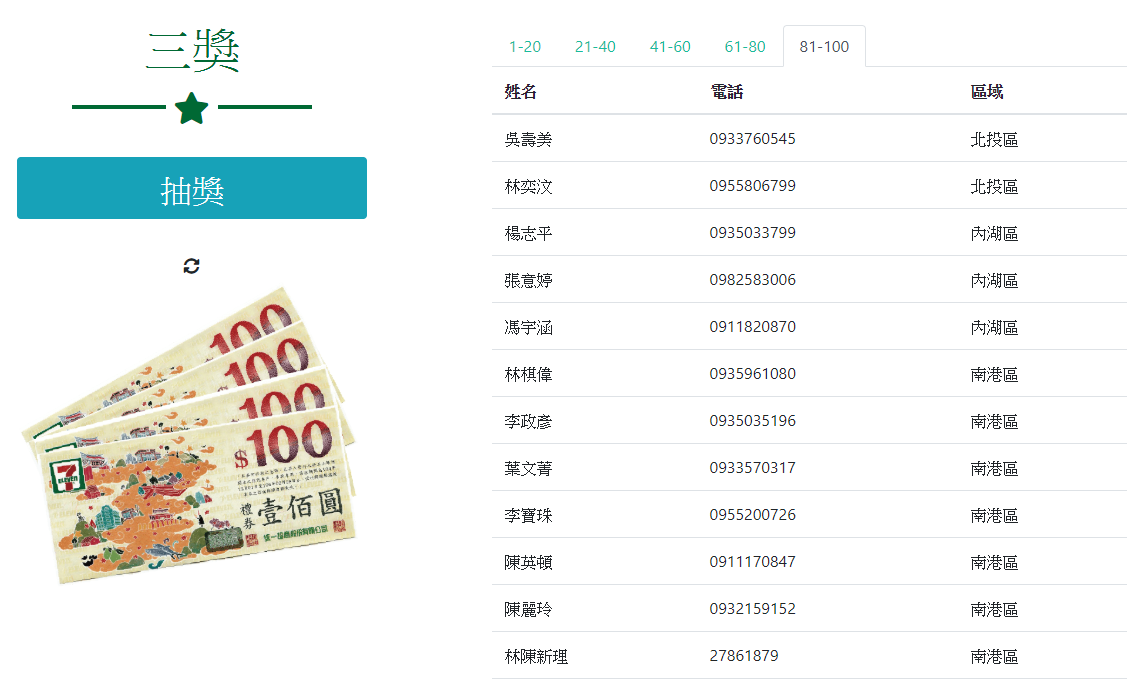
Task: Click phone number 0911170847
Action: tap(752, 562)
